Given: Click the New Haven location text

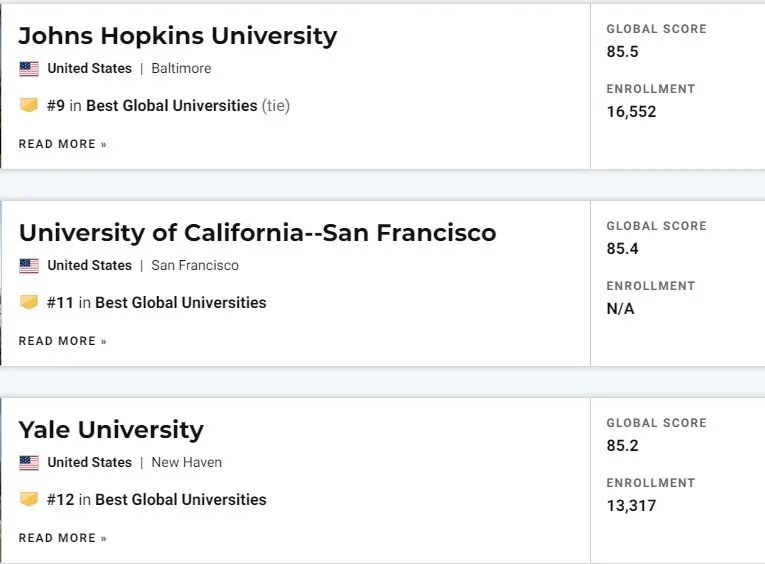Looking at the screenshot, I should 186,463.
